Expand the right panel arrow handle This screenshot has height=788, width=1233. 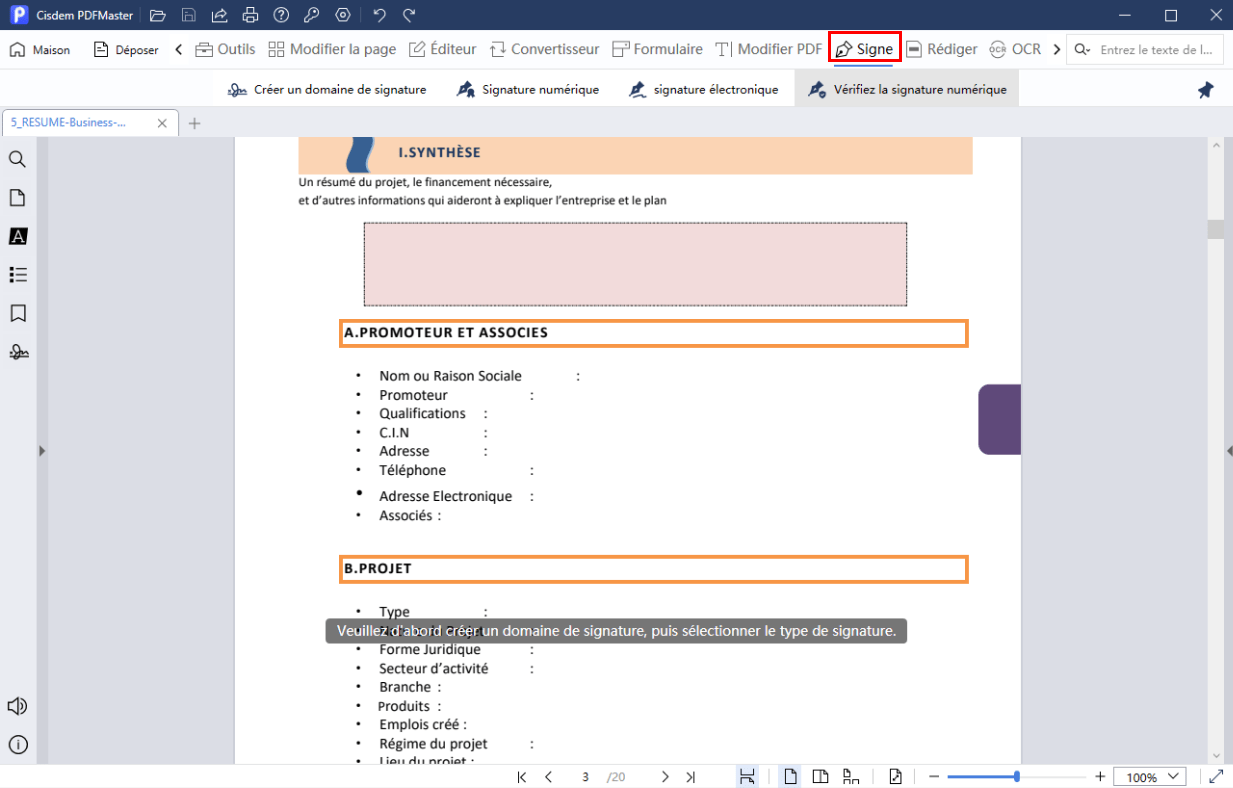pos(1229,451)
